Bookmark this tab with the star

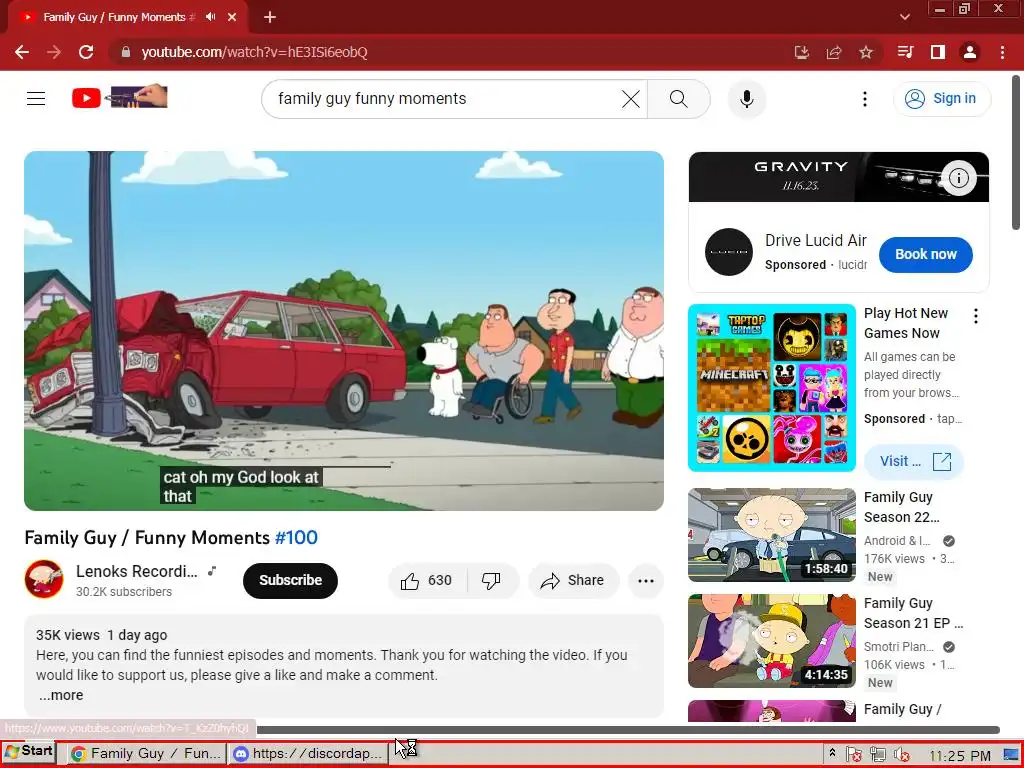pyautogui.click(x=866, y=52)
